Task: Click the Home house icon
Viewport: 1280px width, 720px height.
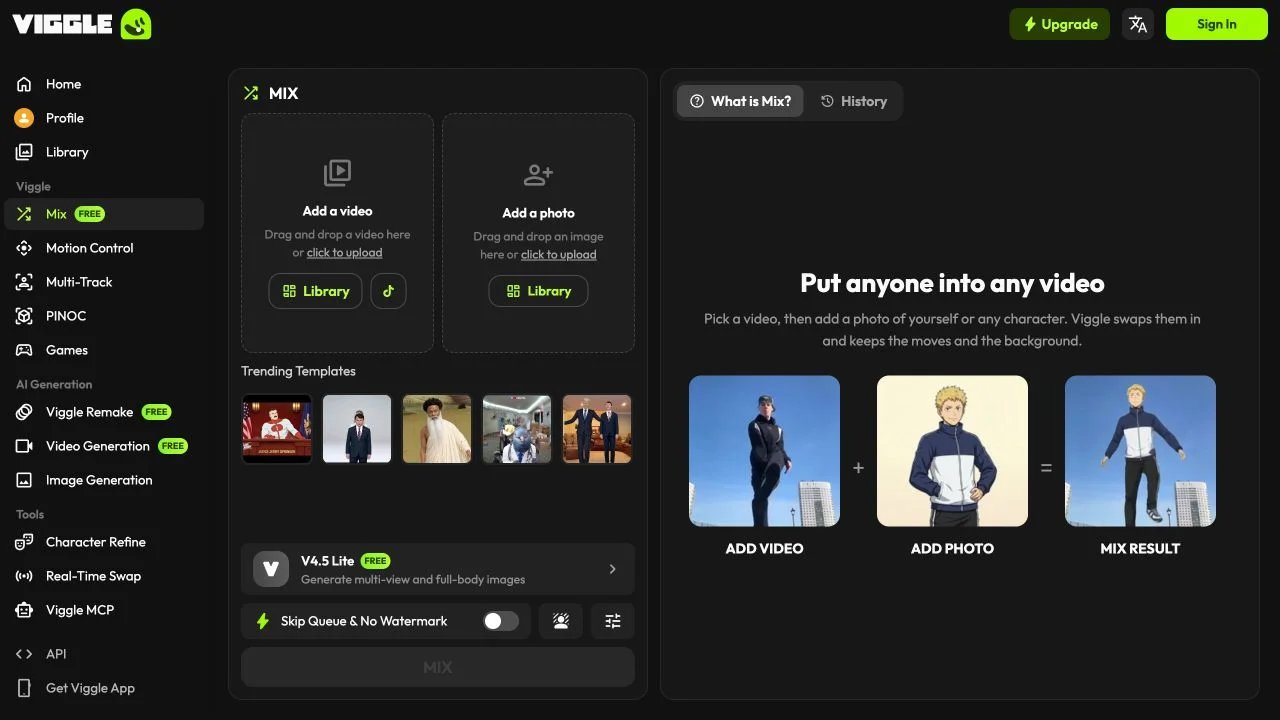Action: [24, 84]
